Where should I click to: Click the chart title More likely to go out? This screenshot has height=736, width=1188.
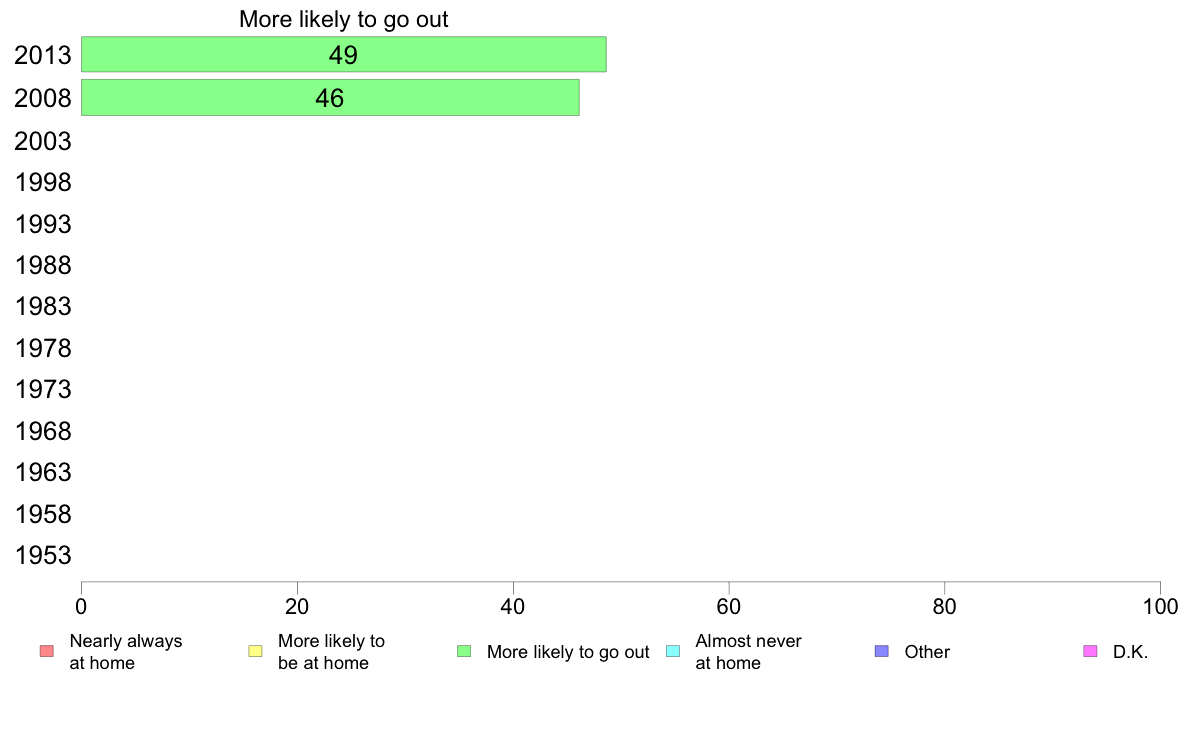click(x=343, y=19)
